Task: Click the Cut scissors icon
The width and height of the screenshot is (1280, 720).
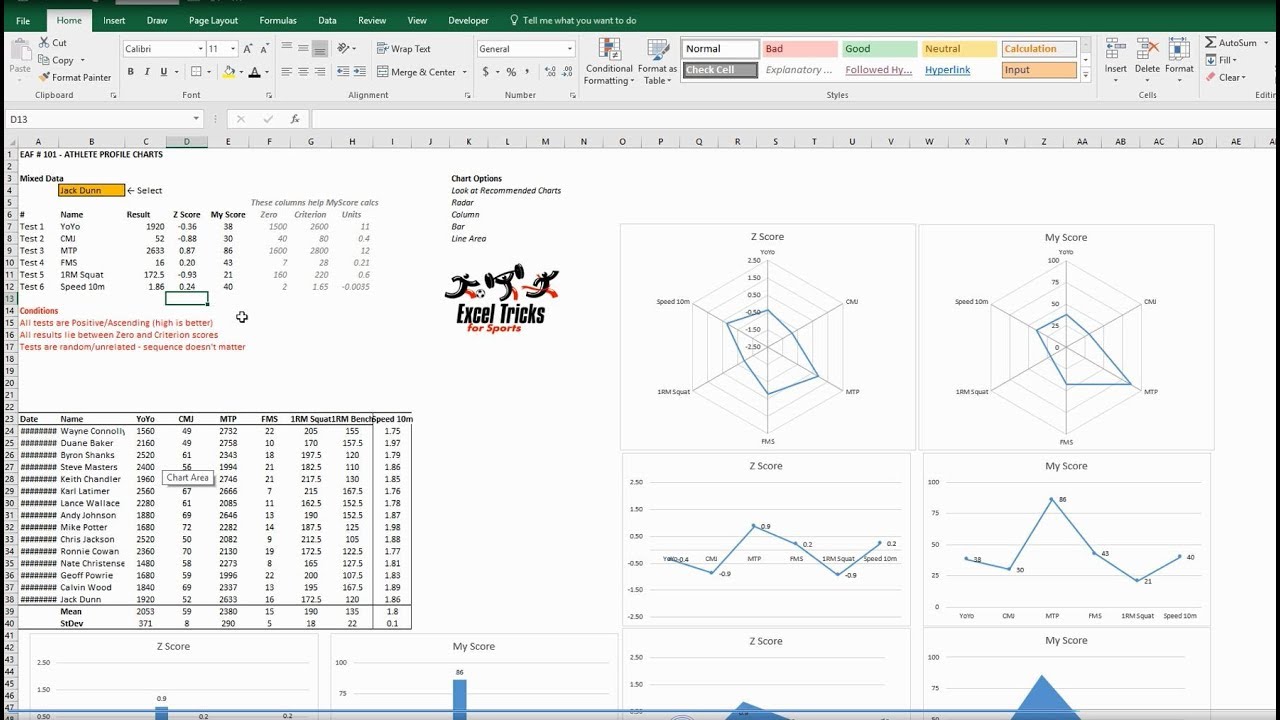Action: (x=45, y=43)
